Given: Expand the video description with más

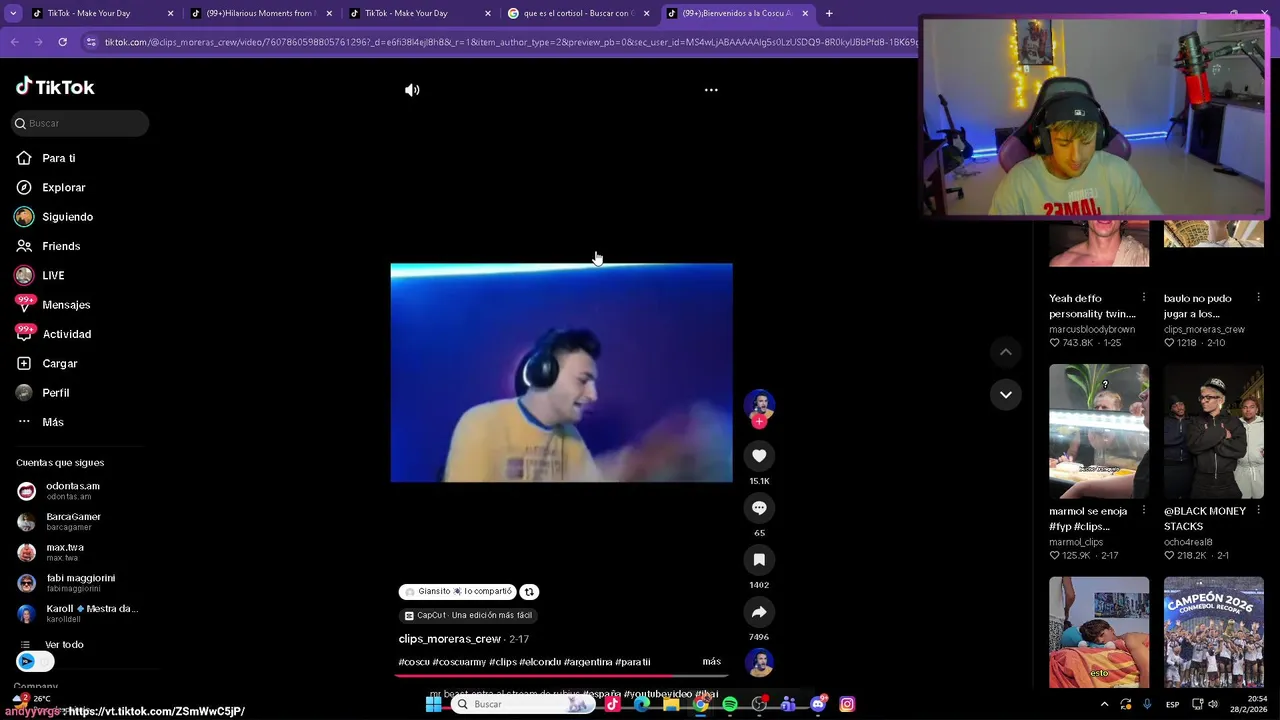Looking at the screenshot, I should click(711, 662).
